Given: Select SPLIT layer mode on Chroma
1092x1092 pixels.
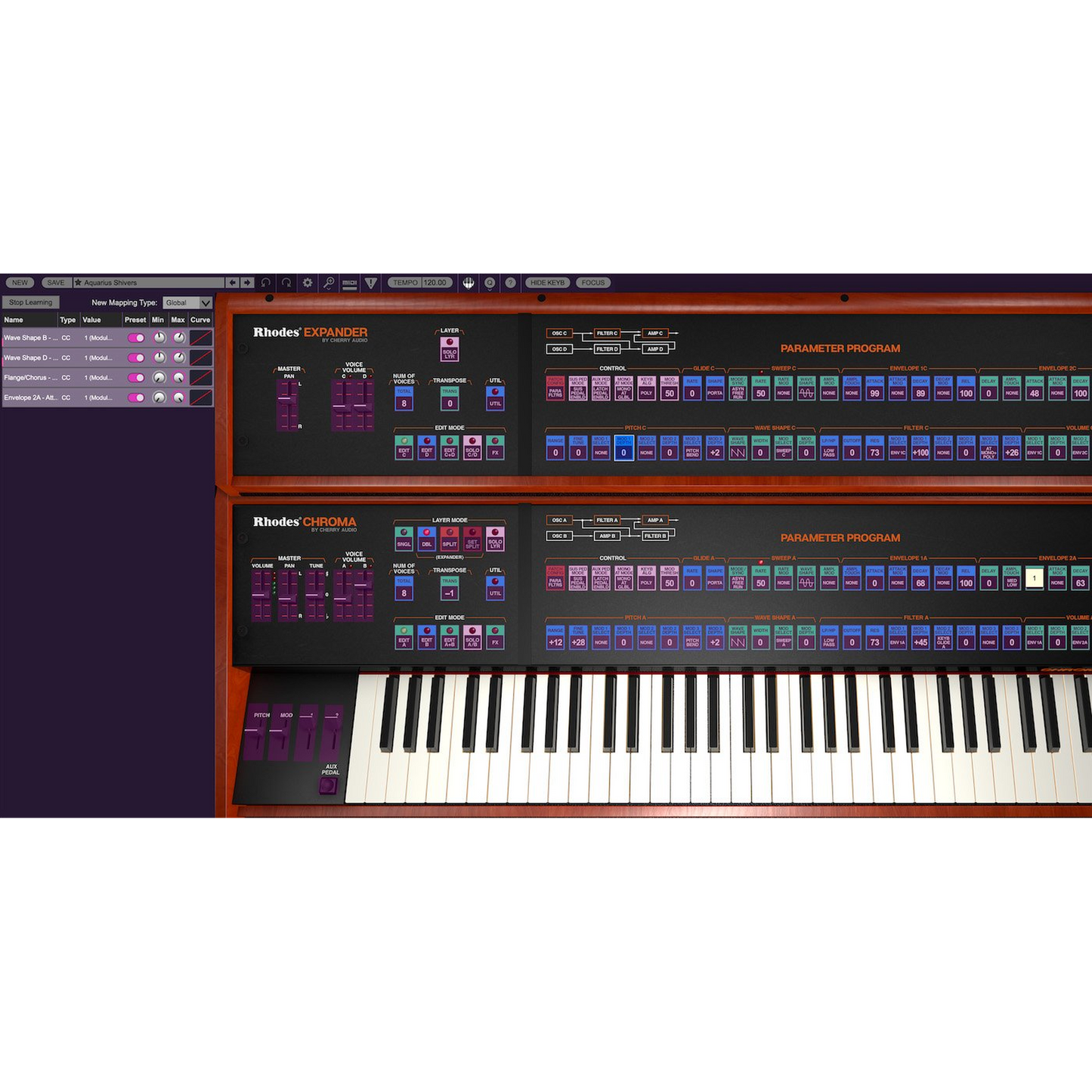Looking at the screenshot, I should [450, 539].
